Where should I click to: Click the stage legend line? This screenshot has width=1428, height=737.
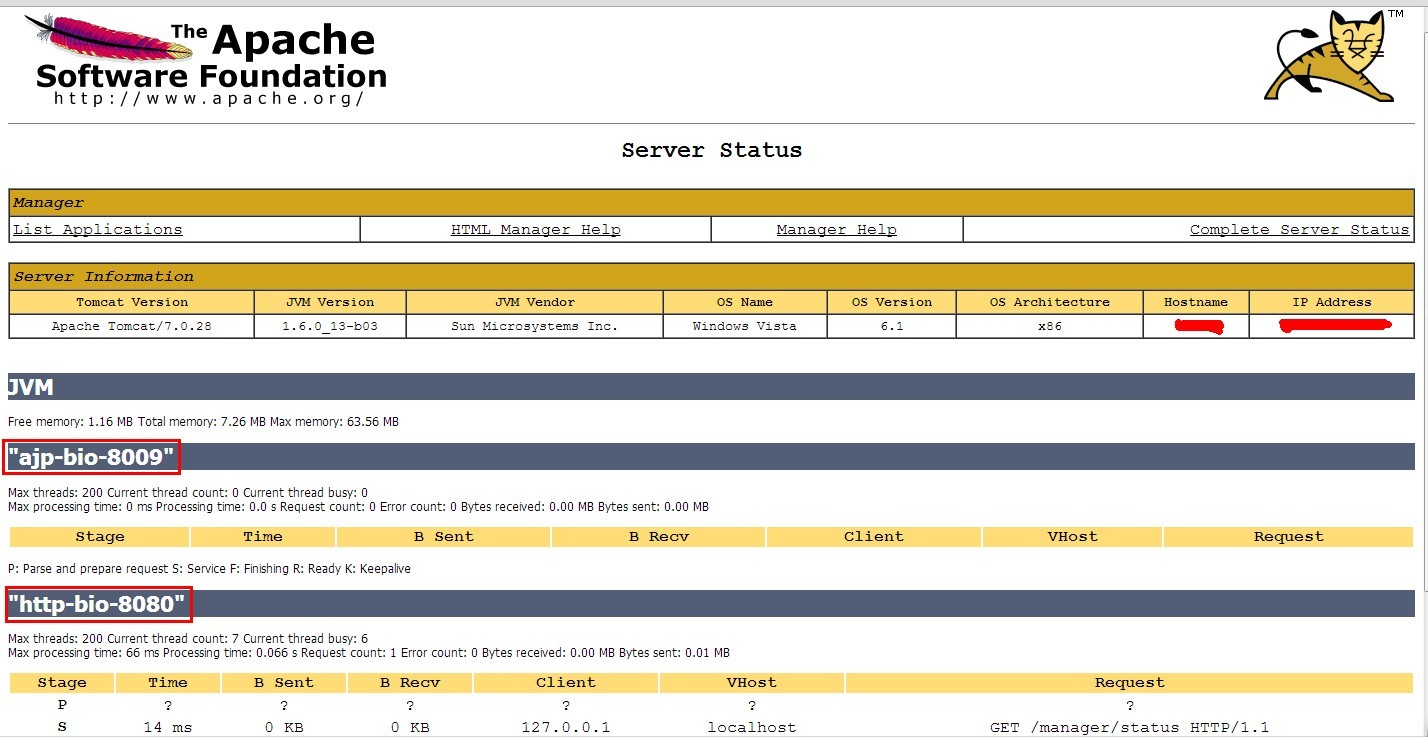pyautogui.click(x=209, y=568)
